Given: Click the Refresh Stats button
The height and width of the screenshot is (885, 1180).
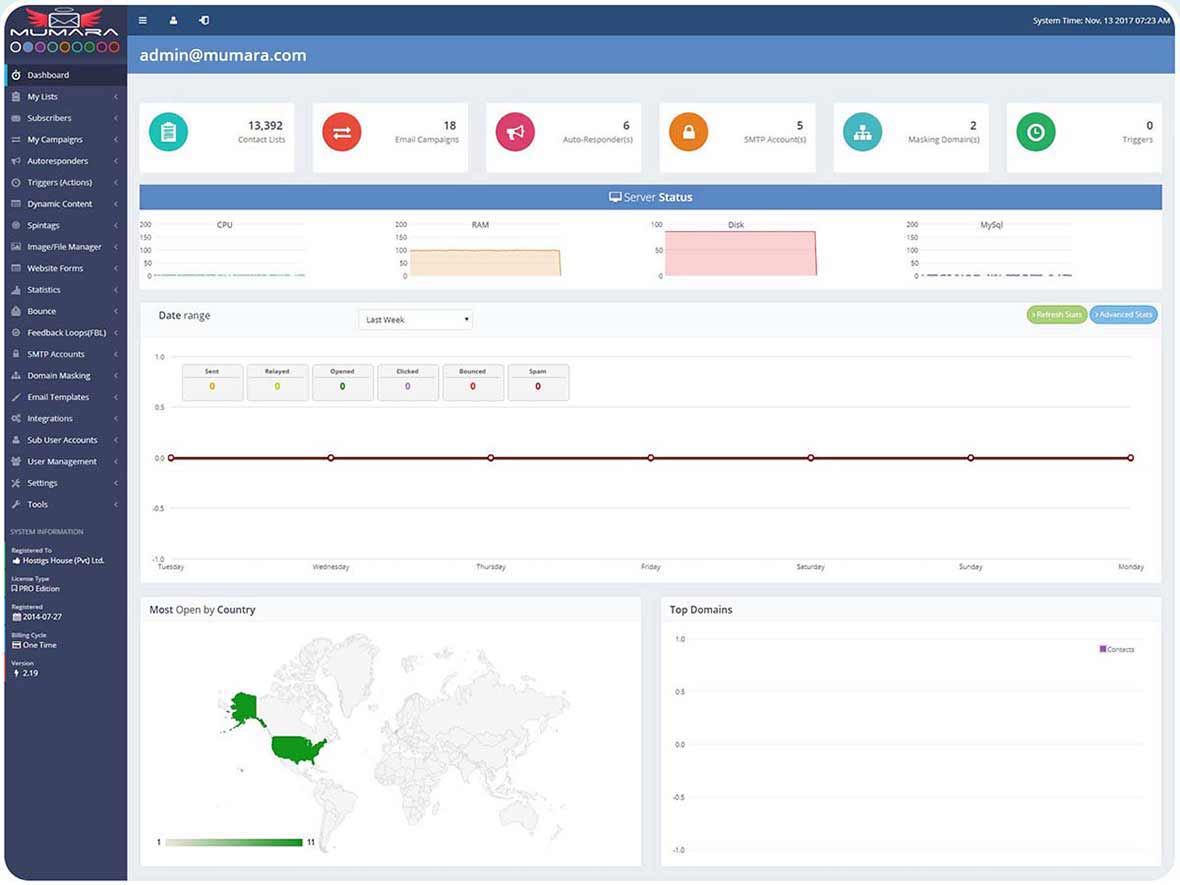Looking at the screenshot, I should [x=1056, y=313].
